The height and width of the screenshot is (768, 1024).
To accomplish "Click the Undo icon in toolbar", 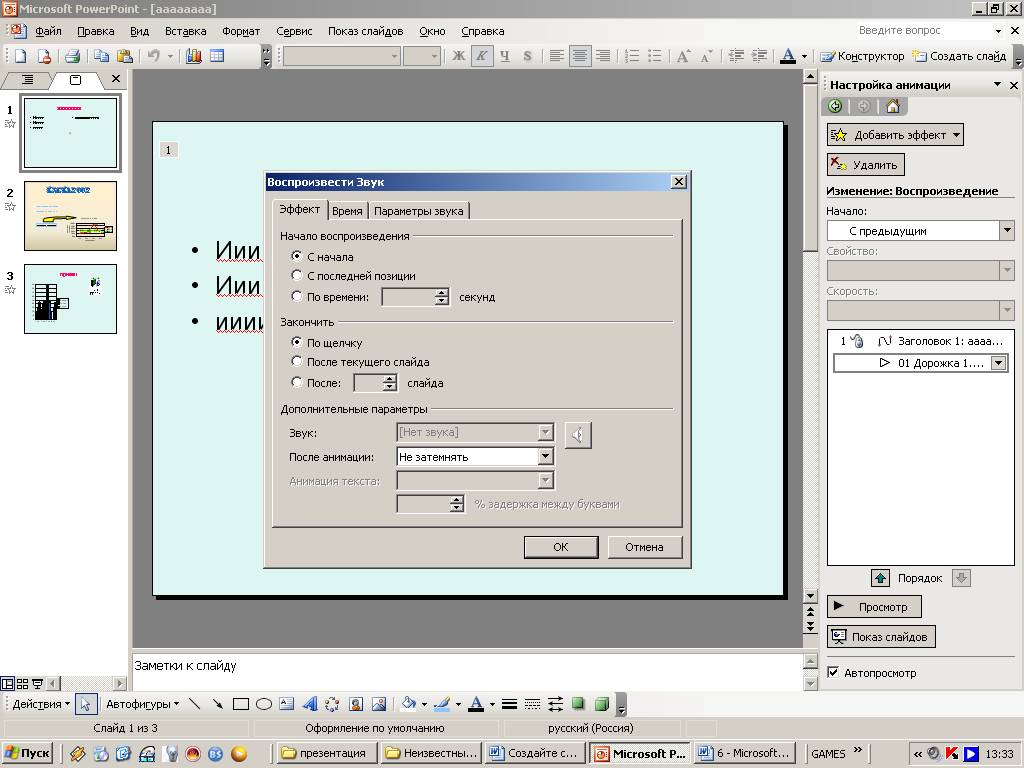I will pyautogui.click(x=153, y=56).
